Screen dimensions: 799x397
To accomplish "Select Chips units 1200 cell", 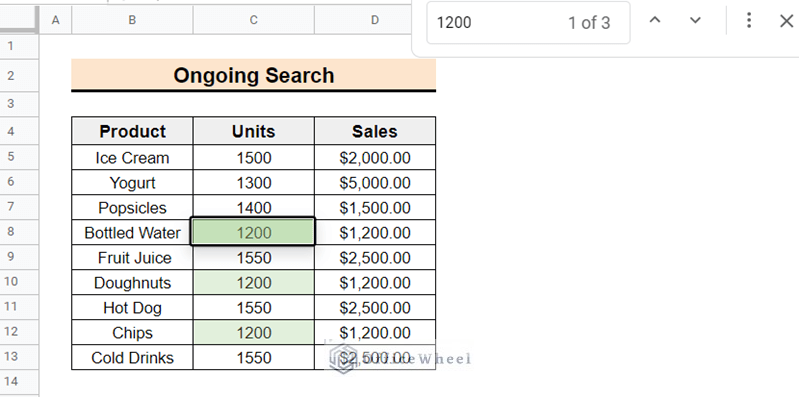I will tap(253, 332).
